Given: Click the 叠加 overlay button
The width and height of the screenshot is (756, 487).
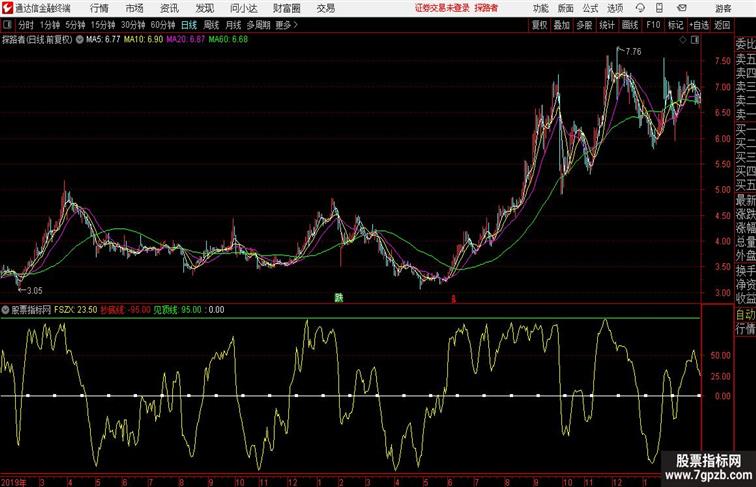Looking at the screenshot, I should tap(562, 25).
